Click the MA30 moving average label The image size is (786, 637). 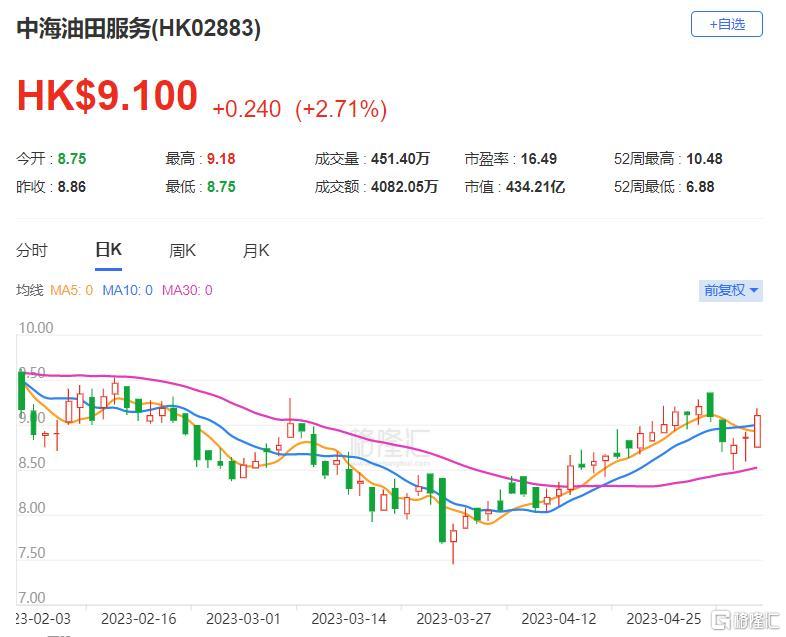(187, 290)
